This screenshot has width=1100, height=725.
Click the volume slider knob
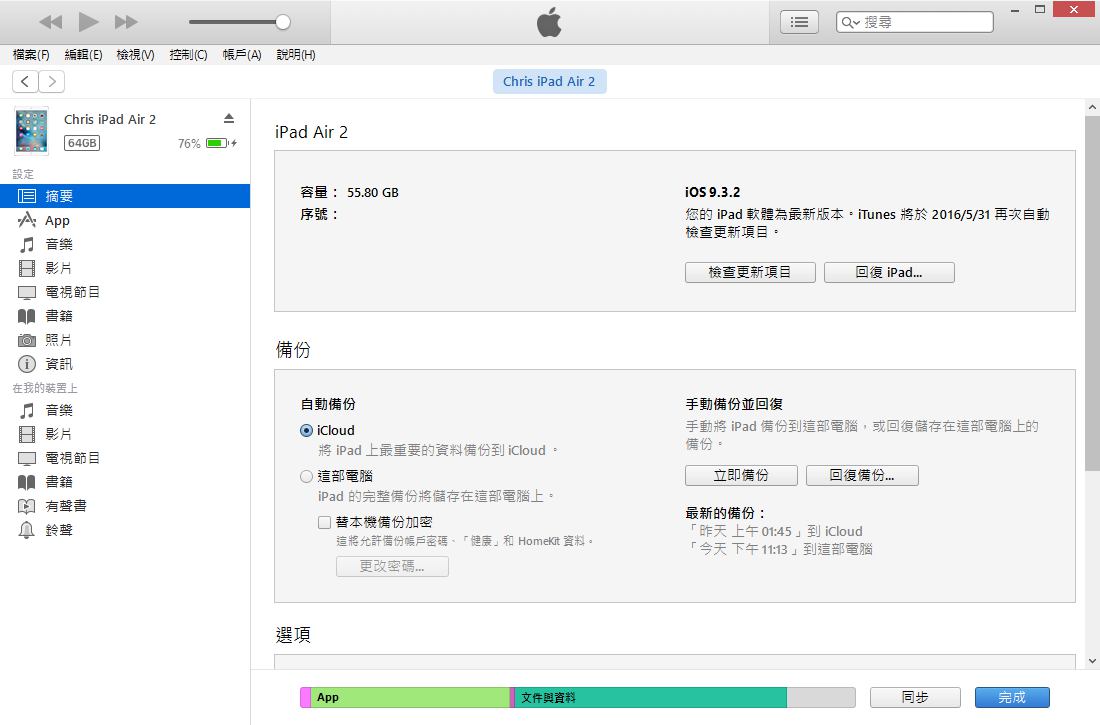(x=283, y=22)
